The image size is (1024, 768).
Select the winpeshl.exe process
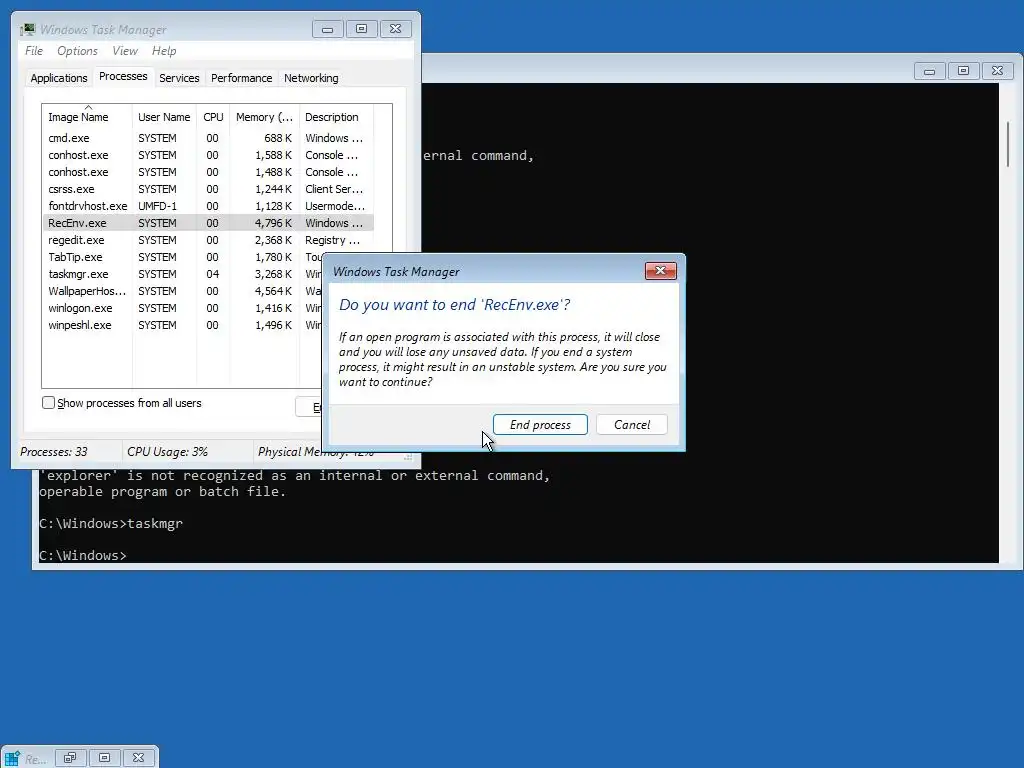tap(182, 325)
